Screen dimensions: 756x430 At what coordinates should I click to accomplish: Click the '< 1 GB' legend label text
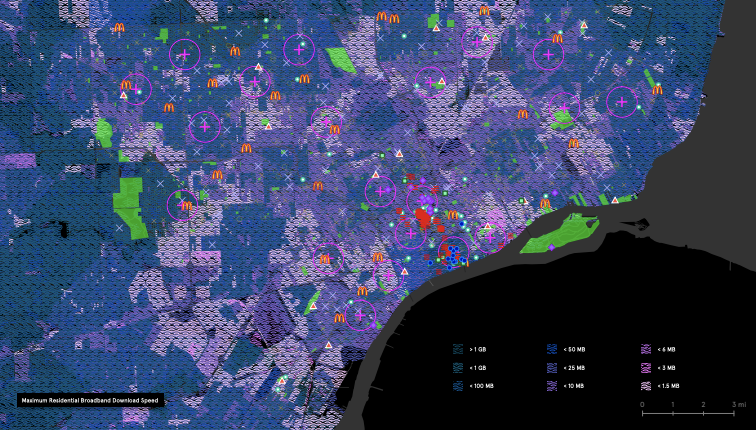(477, 368)
